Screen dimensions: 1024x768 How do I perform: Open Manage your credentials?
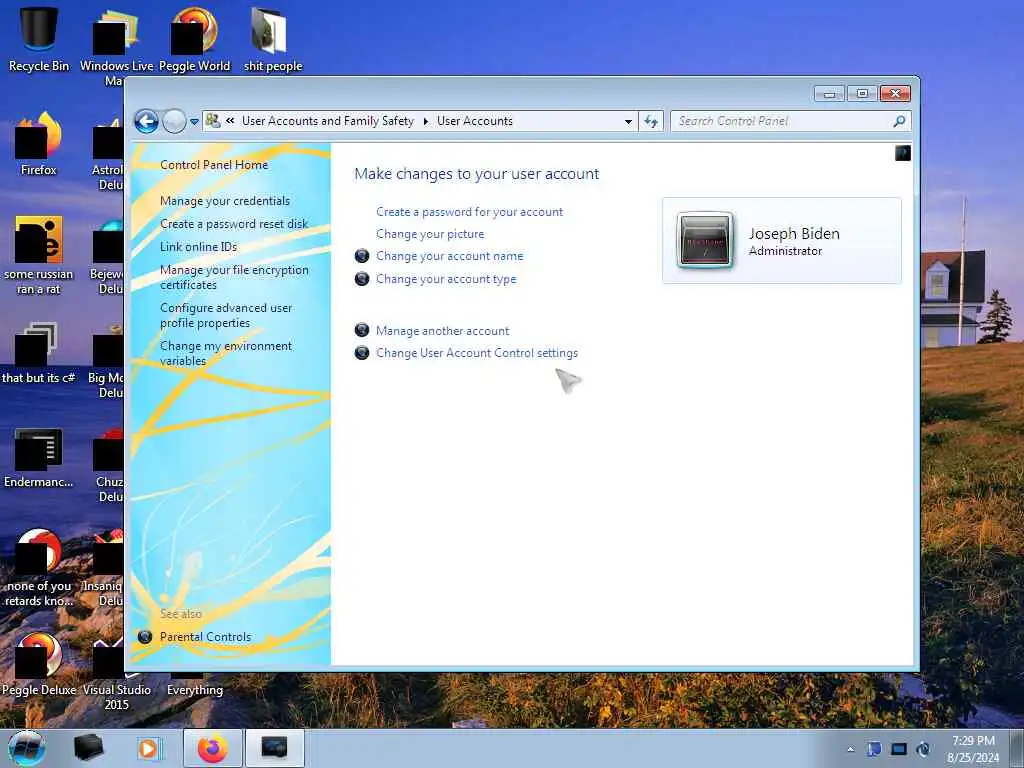tap(225, 200)
